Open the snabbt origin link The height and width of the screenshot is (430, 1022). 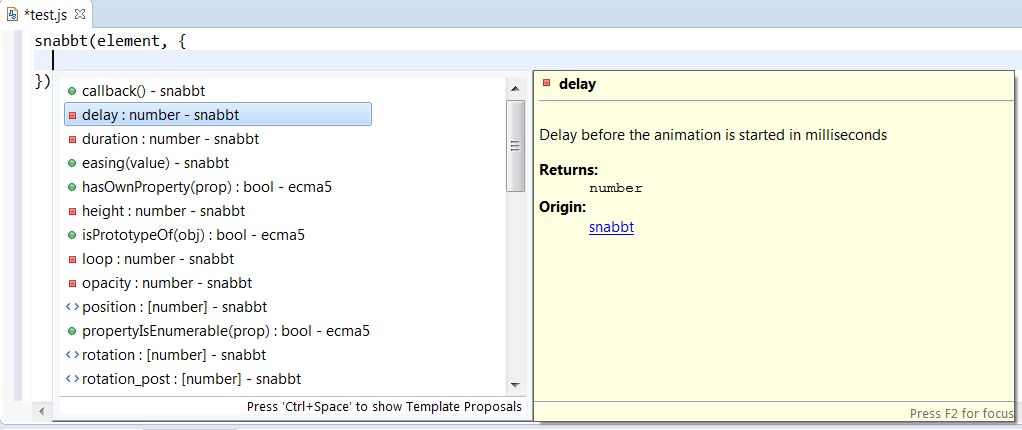tap(611, 227)
